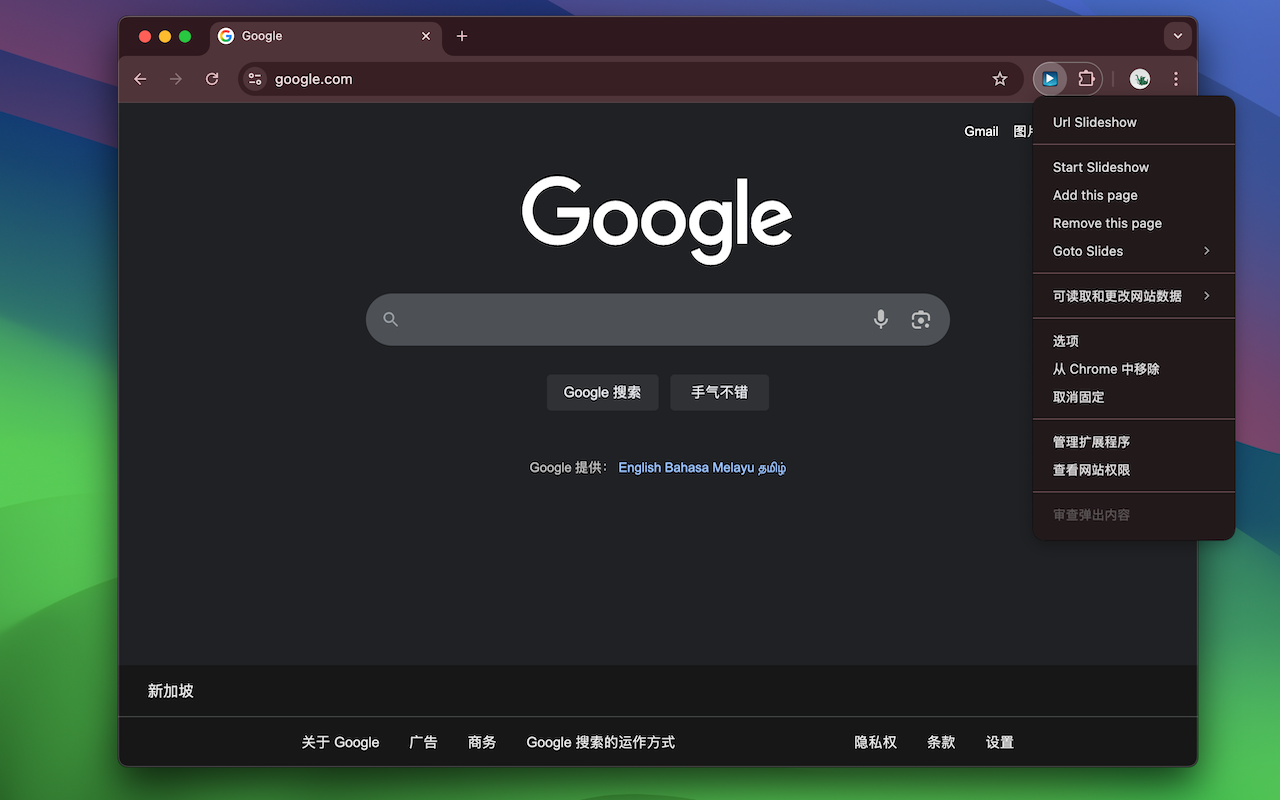Open the tab search dropdown arrow

pos(1178,36)
